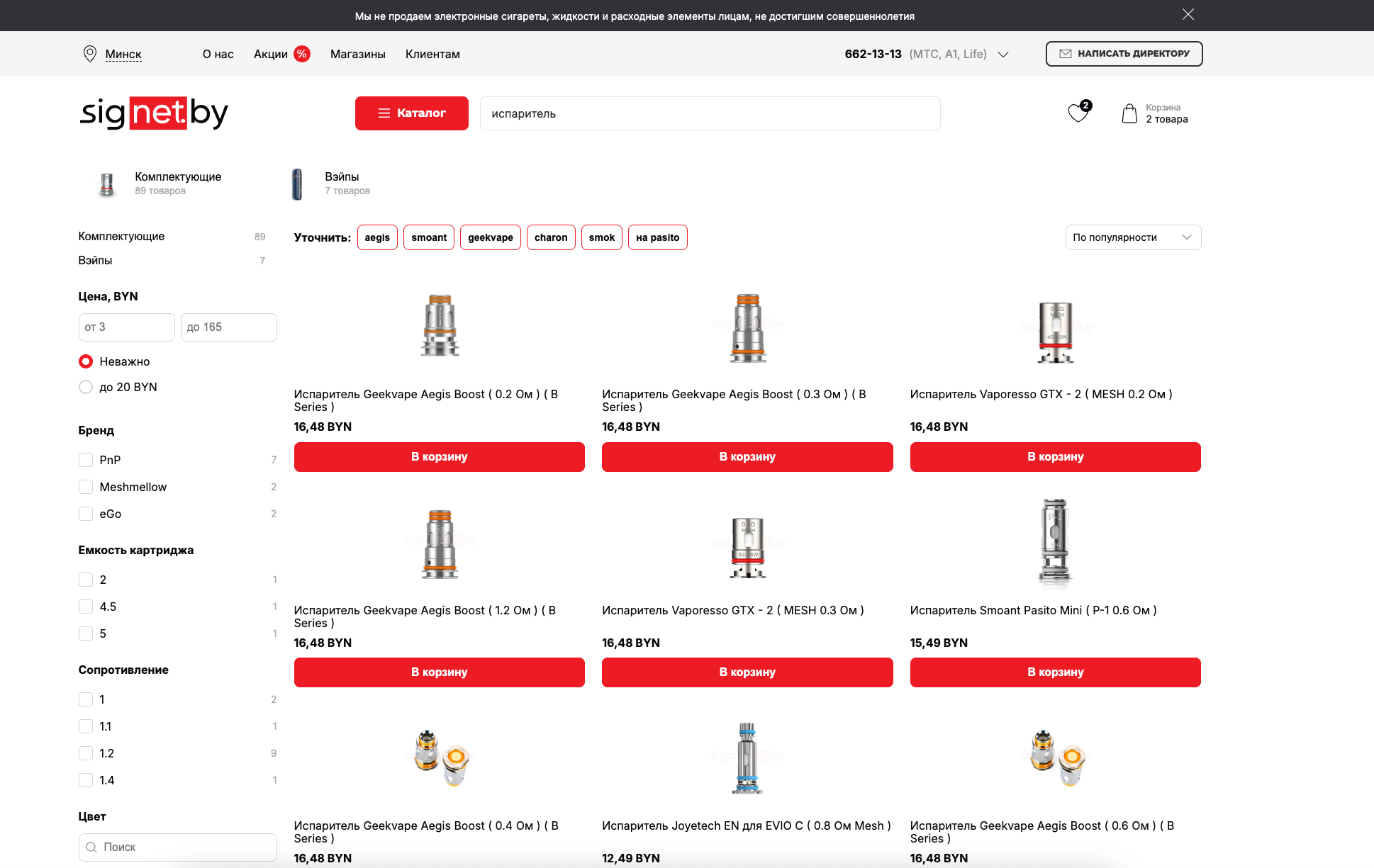Open Joyetech EN EVIO C product image
Screen dimensions: 1374x868
pyautogui.click(x=747, y=757)
